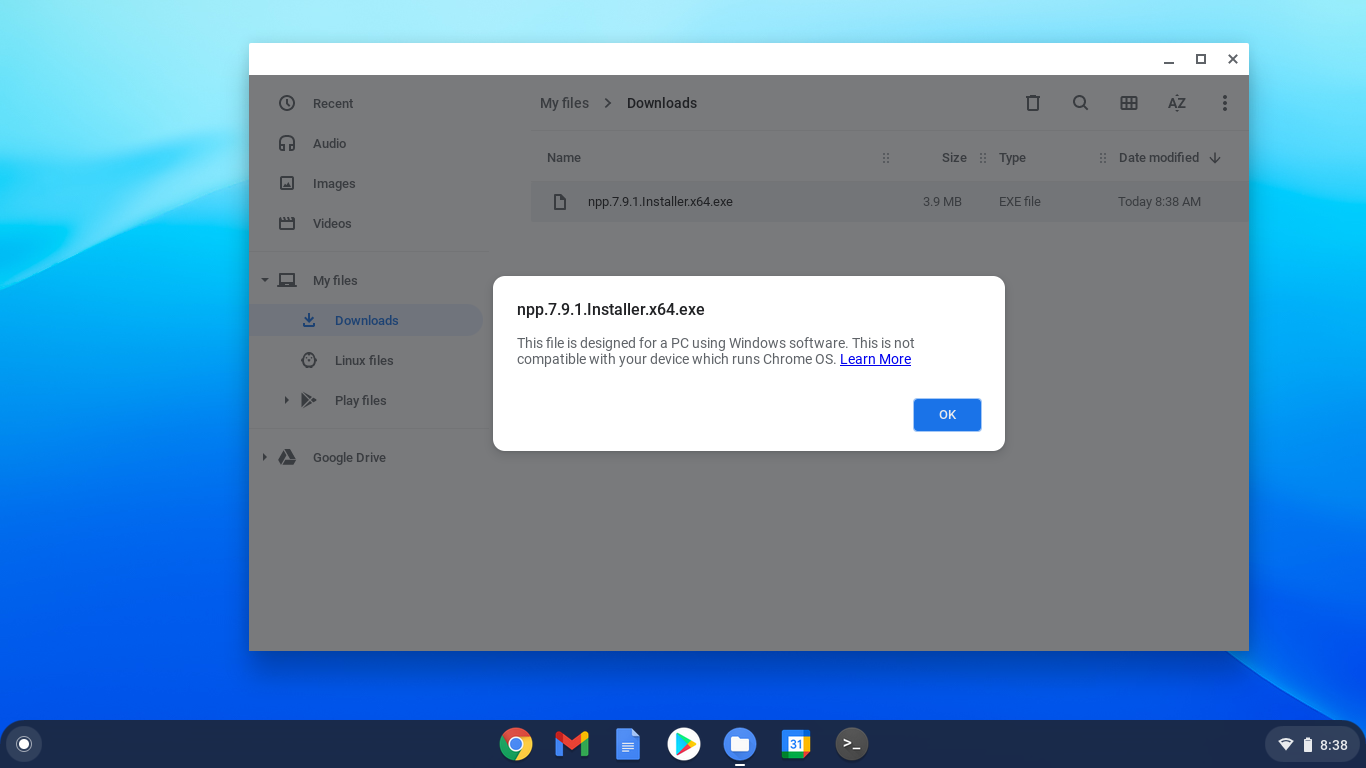Viewport: 1366px width, 768px height.
Task: Open Google Calendar from the shelf
Action: [x=796, y=744]
